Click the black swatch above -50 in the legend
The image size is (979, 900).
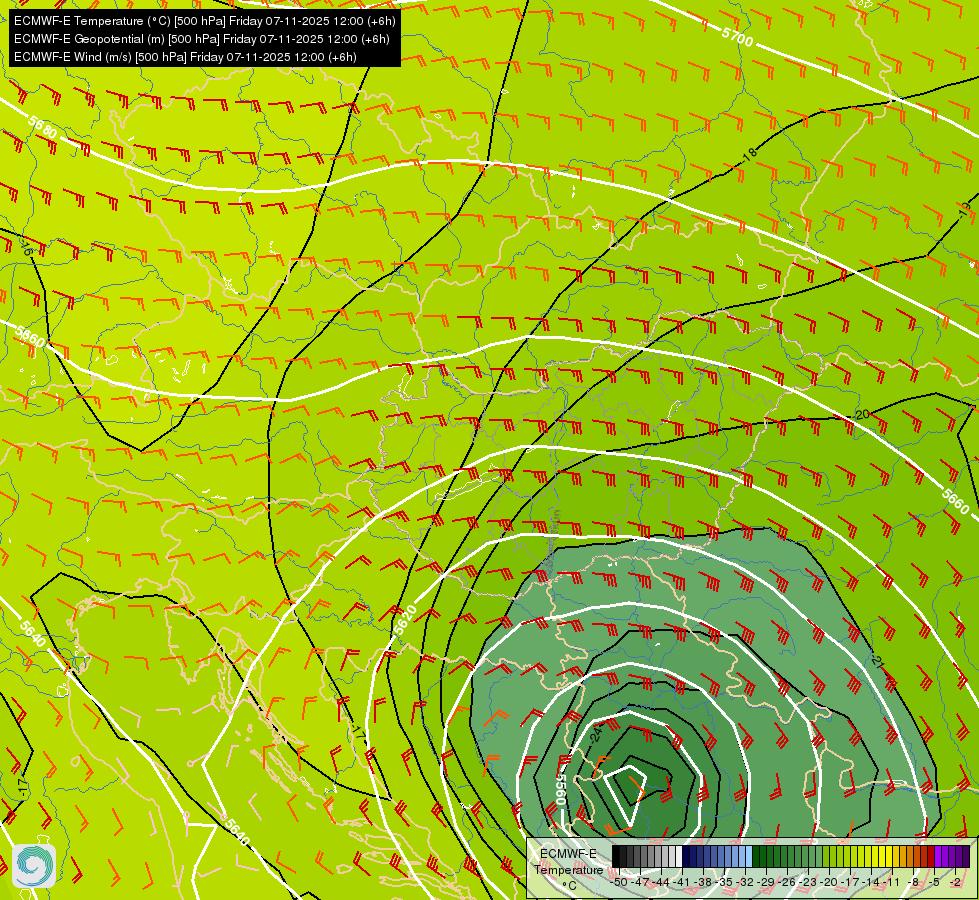[x=616, y=856]
